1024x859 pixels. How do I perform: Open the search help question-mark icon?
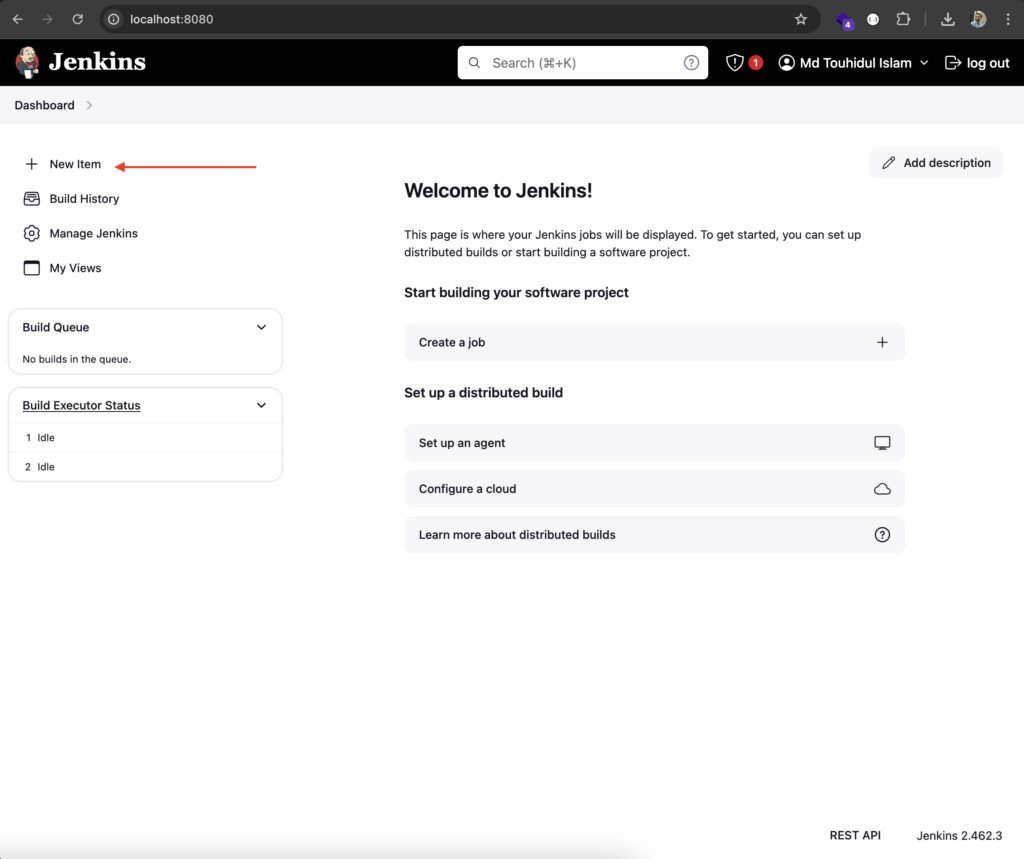pyautogui.click(x=691, y=63)
